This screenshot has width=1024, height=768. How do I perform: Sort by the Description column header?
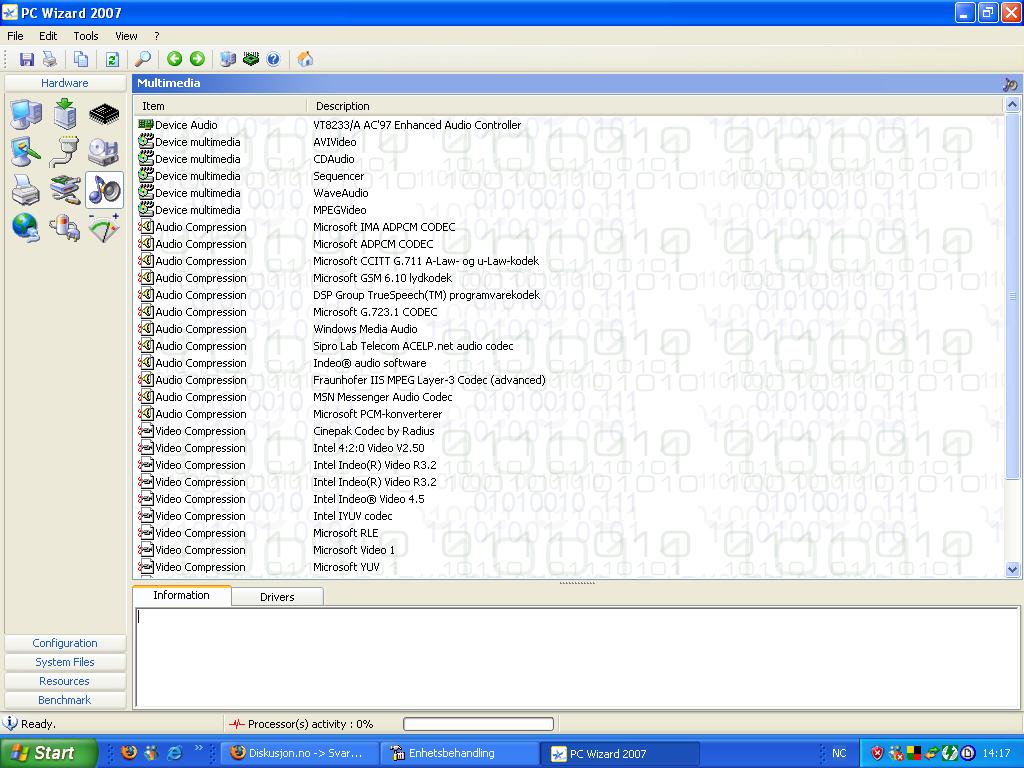(655, 106)
